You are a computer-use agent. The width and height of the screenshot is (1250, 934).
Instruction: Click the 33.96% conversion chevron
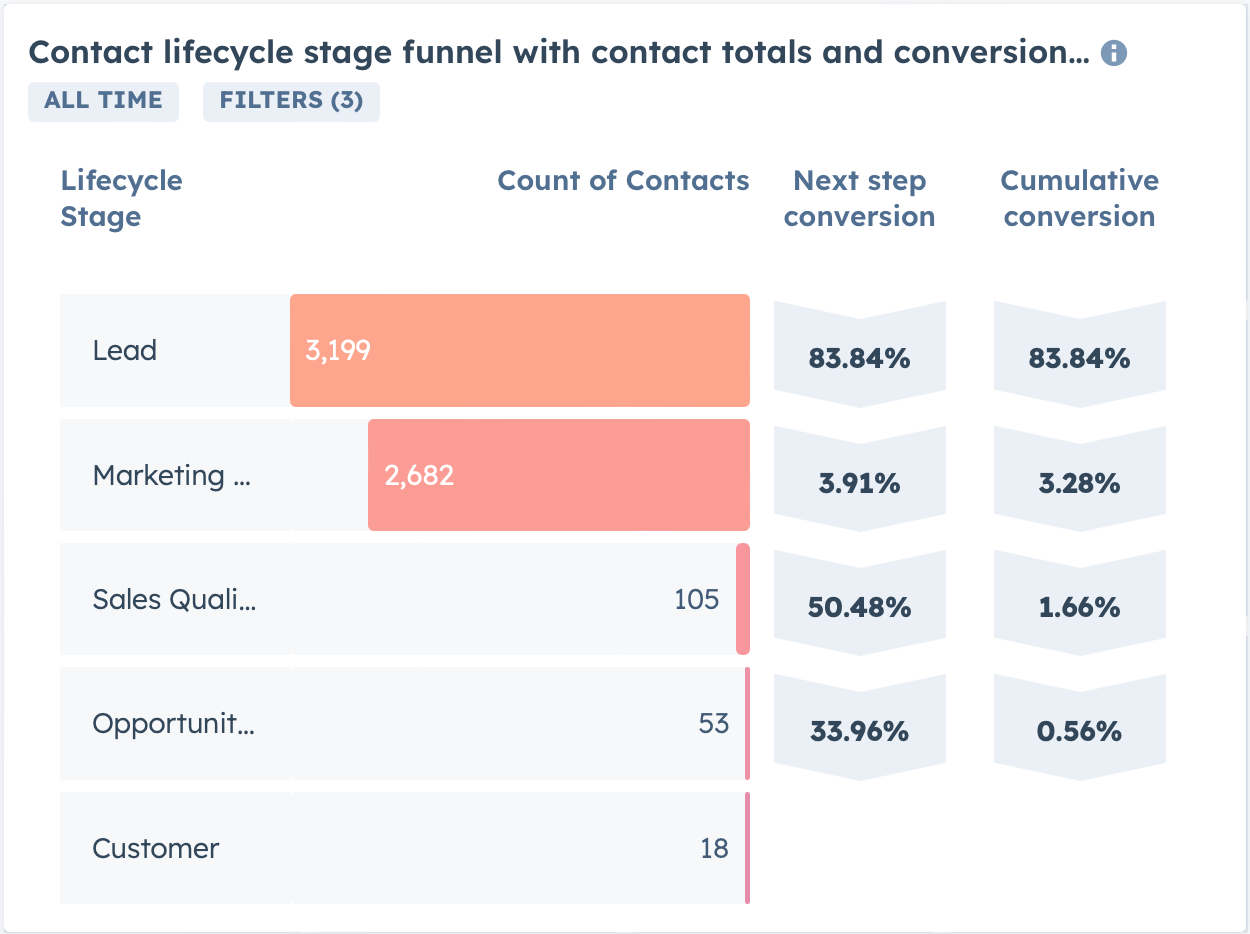[x=859, y=731]
